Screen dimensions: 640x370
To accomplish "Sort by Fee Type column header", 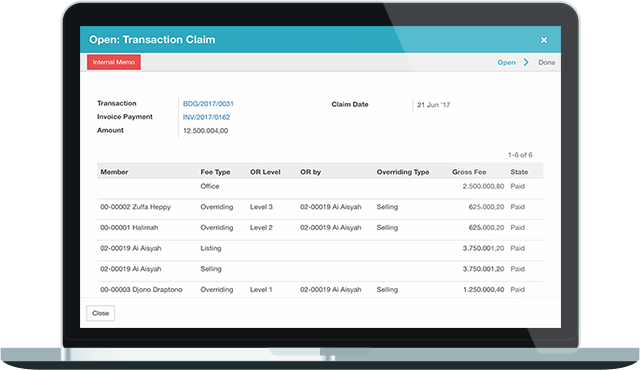I will point(215,172).
